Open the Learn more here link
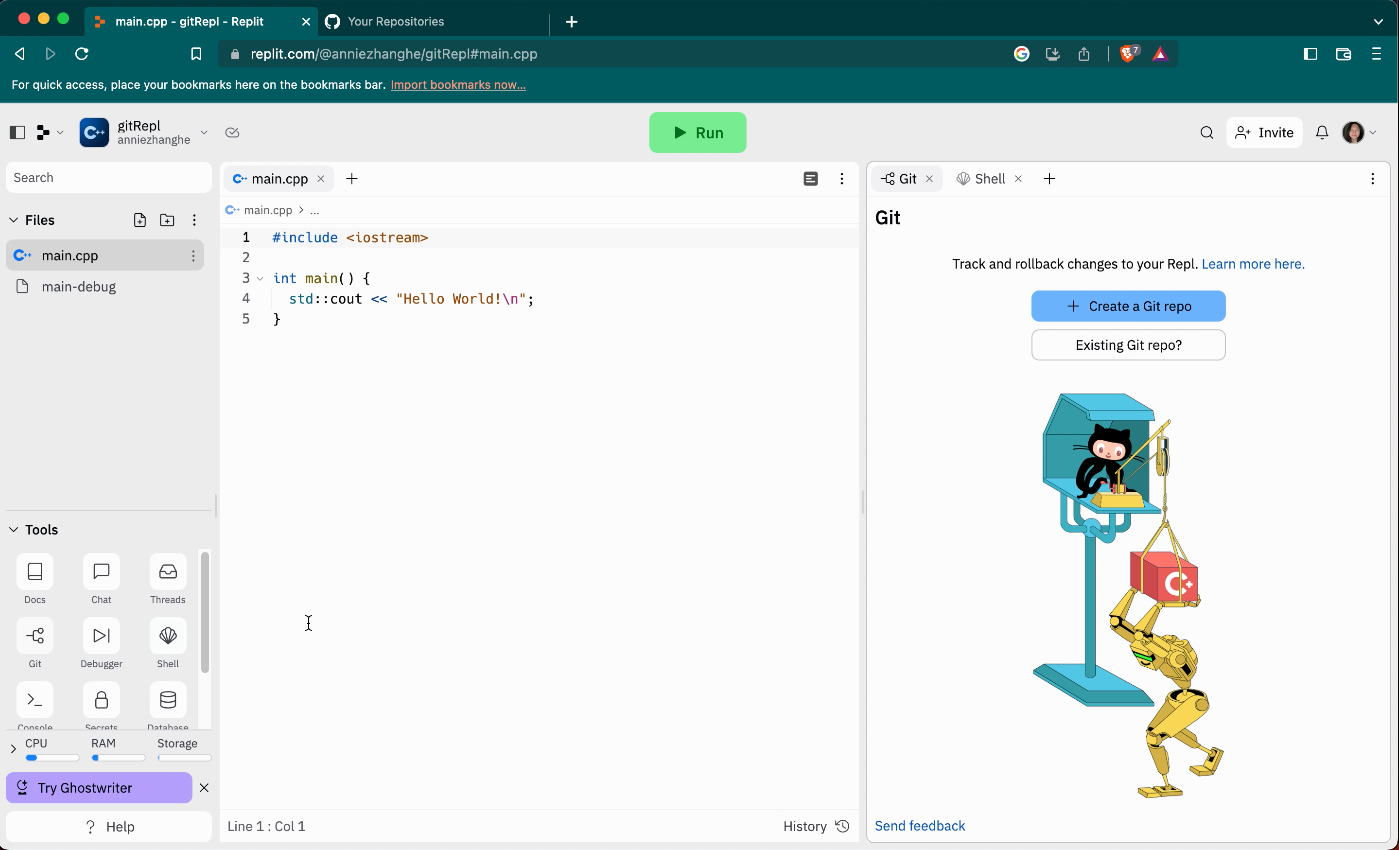 click(x=1252, y=263)
